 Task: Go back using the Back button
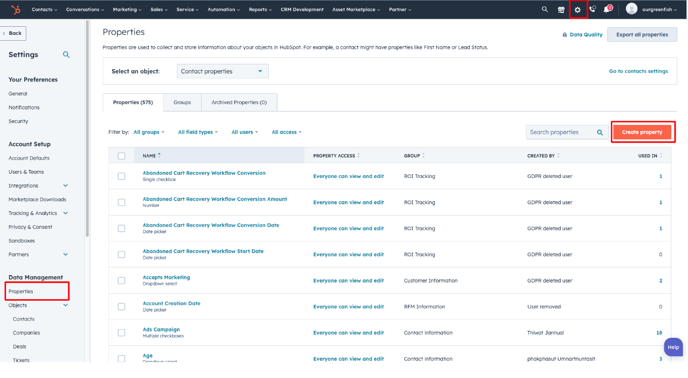click(13, 33)
